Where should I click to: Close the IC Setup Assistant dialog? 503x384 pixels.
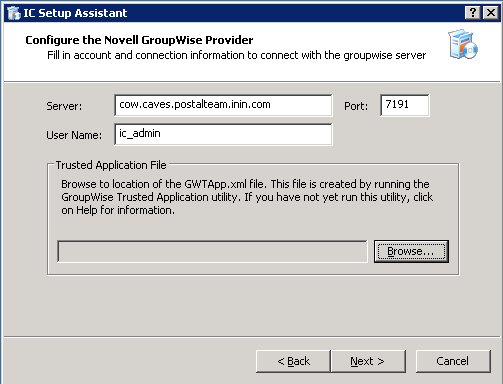[491, 13]
